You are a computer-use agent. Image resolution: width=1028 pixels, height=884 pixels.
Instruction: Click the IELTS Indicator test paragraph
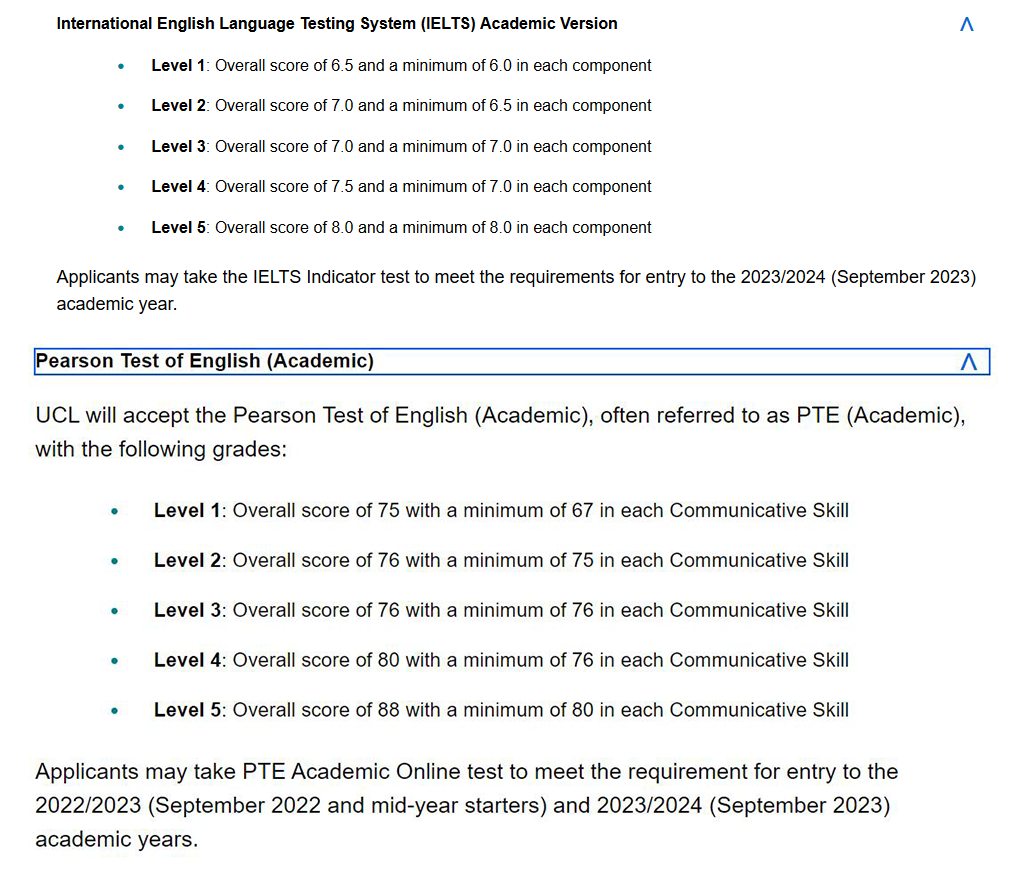(516, 291)
